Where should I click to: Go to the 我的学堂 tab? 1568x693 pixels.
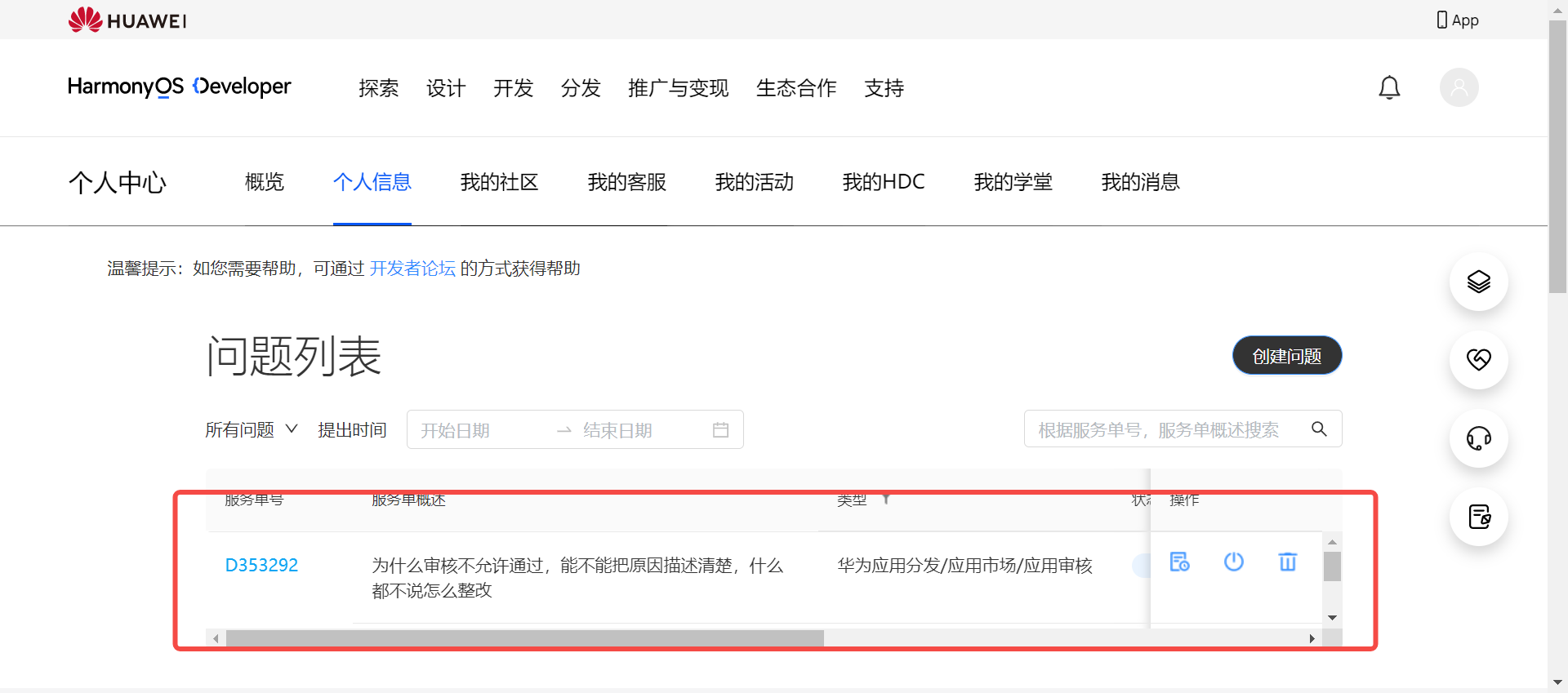[1013, 182]
